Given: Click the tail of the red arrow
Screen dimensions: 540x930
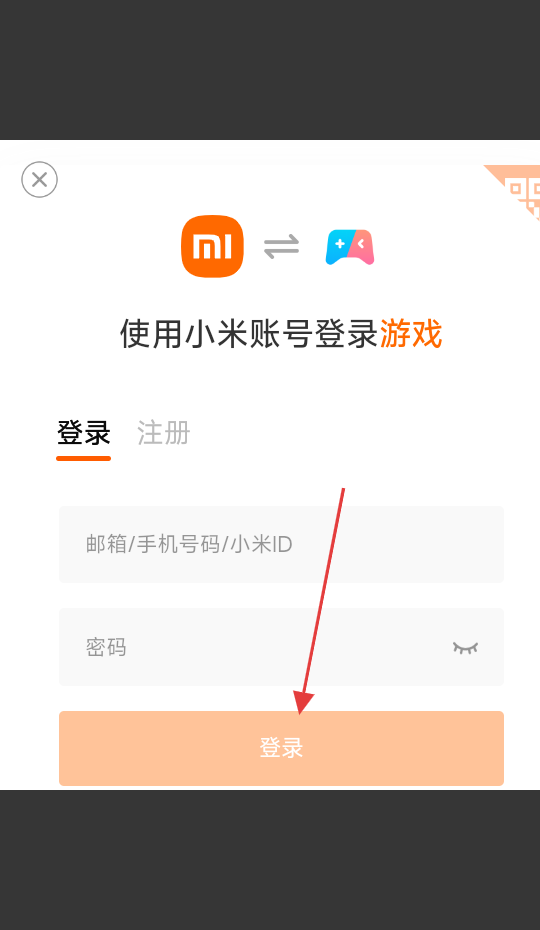Looking at the screenshot, I should [342, 491].
